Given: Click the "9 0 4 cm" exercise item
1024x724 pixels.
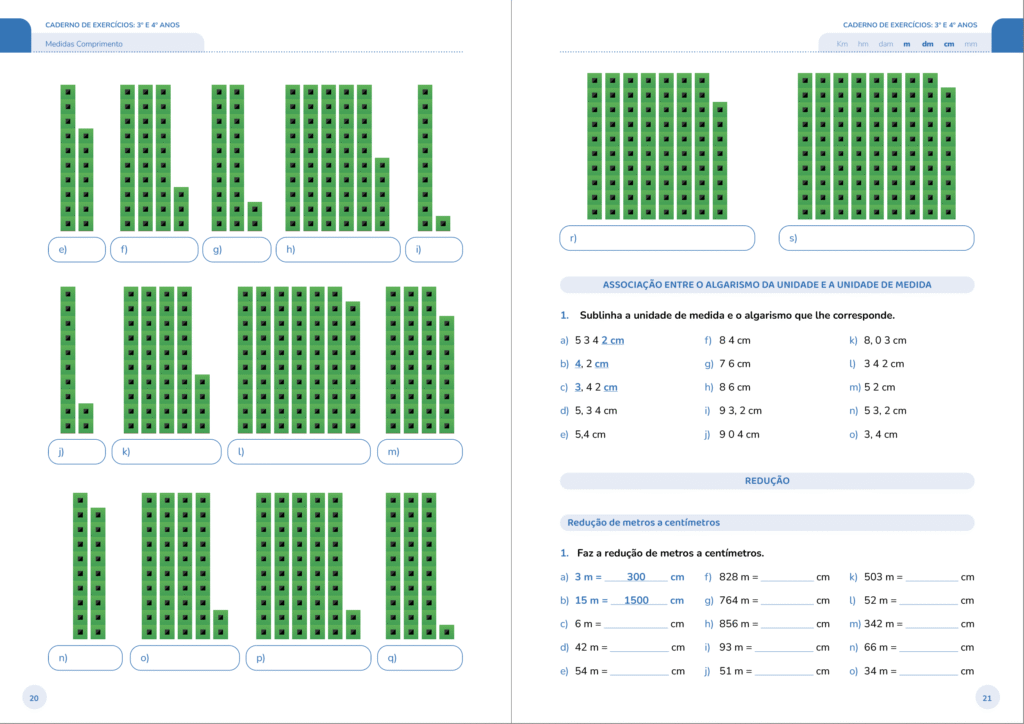Looking at the screenshot, I should pyautogui.click(x=739, y=435).
